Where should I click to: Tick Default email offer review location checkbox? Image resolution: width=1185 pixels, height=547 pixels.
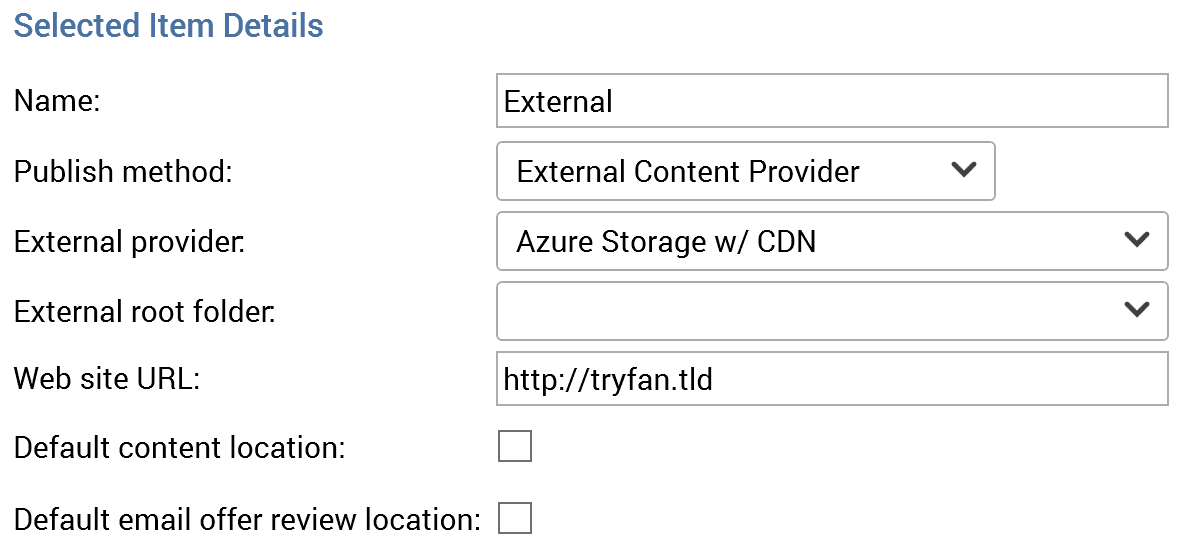tap(515, 518)
